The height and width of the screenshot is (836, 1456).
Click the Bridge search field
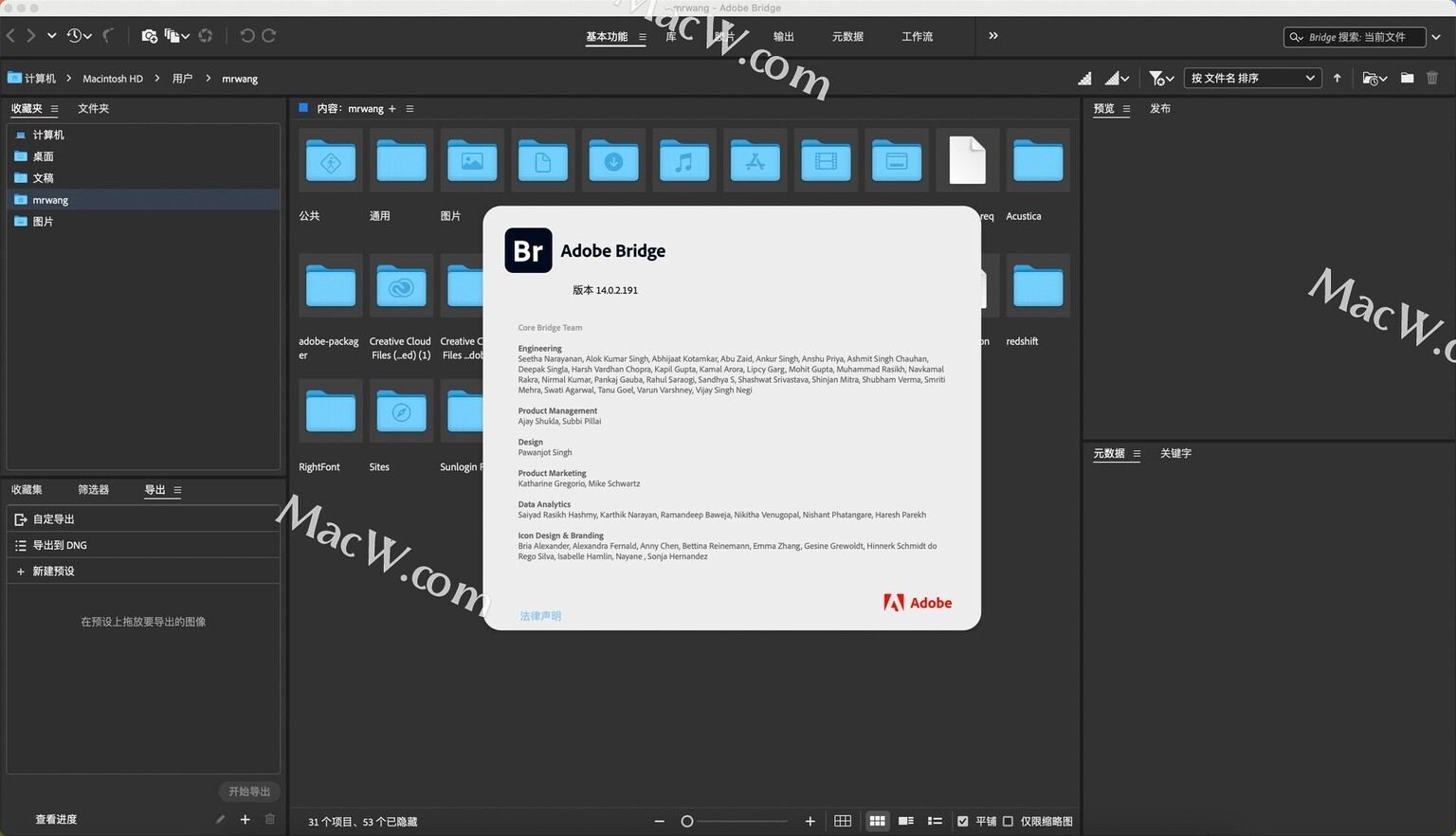(1355, 37)
